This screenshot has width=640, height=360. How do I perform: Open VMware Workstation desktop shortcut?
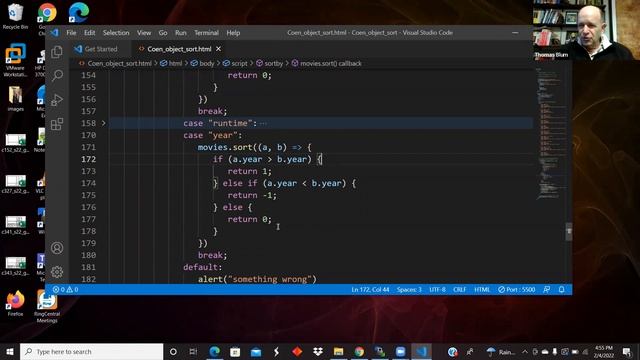coord(15,60)
